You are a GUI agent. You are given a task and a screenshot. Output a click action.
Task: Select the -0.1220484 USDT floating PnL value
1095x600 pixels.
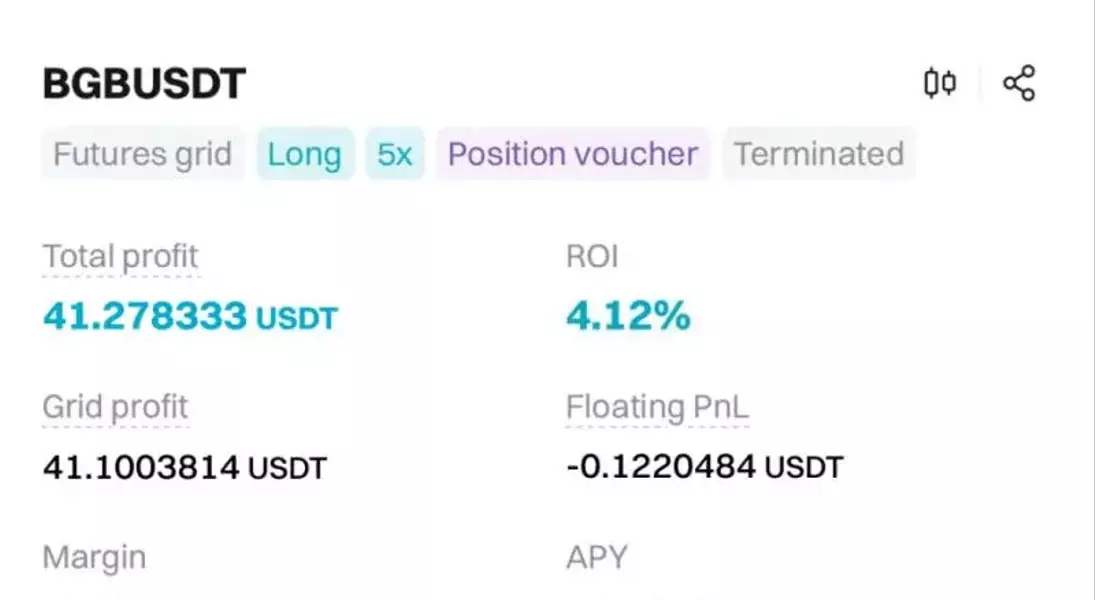click(705, 467)
